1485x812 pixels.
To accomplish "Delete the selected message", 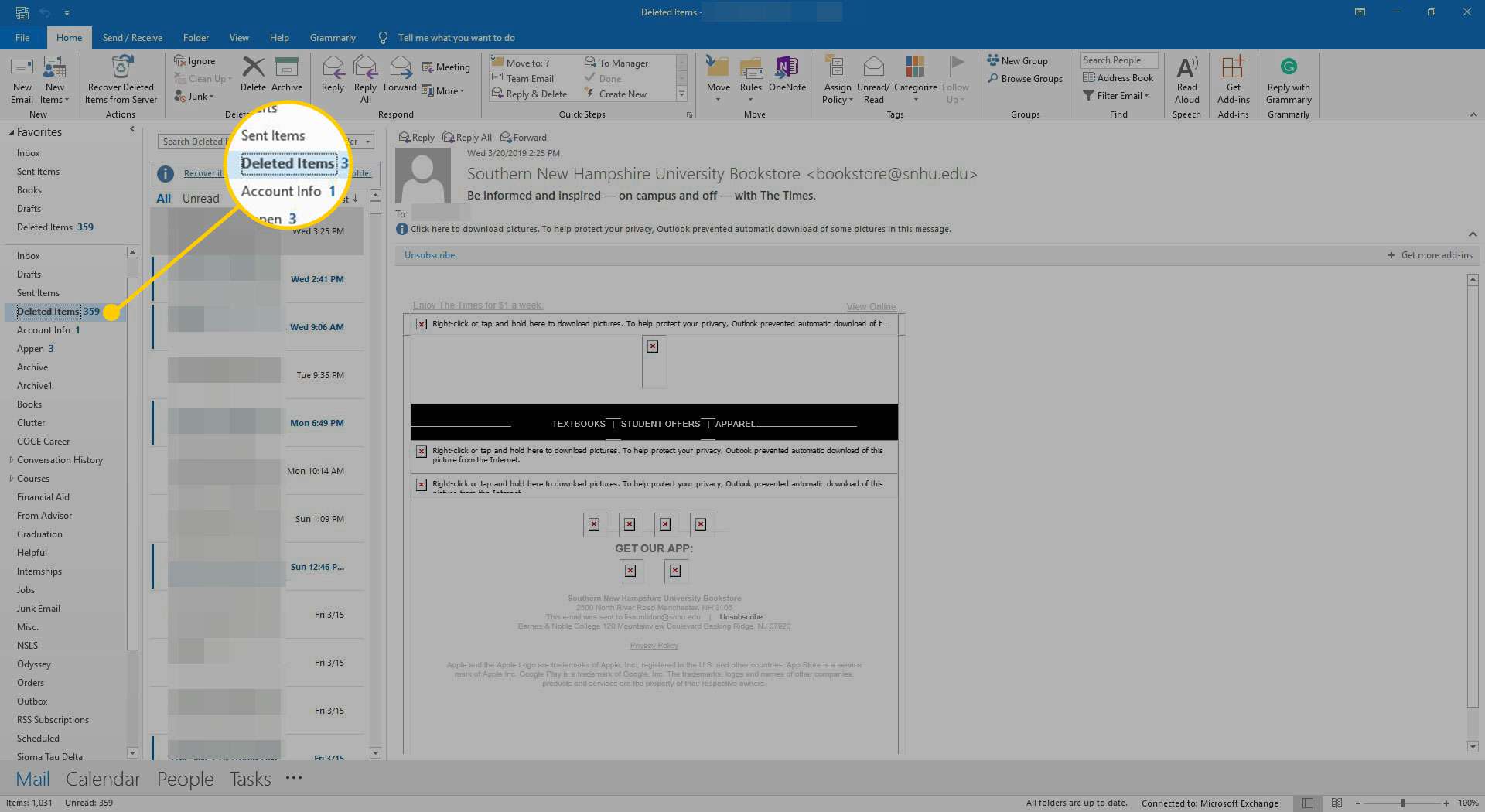I will coord(253,75).
